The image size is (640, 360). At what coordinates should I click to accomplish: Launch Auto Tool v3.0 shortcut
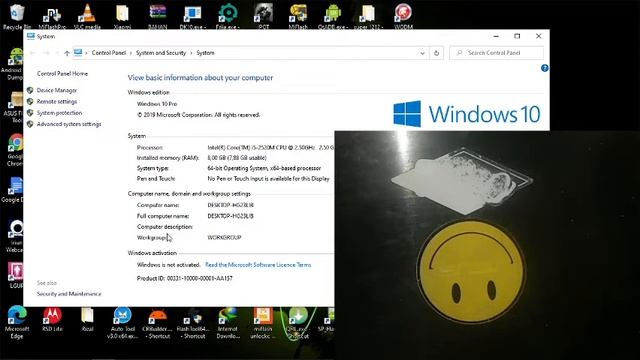(122, 322)
